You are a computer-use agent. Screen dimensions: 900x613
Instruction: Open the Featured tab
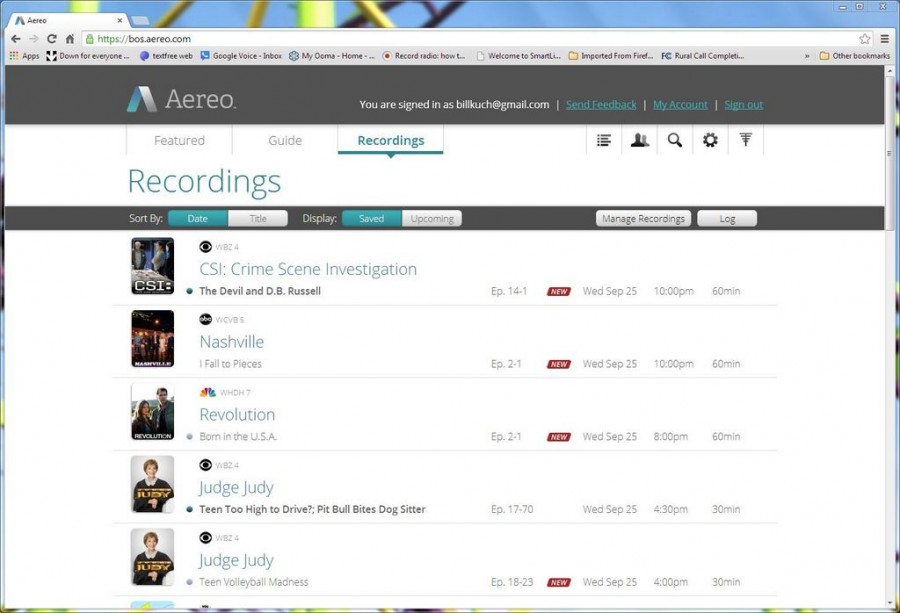178,140
